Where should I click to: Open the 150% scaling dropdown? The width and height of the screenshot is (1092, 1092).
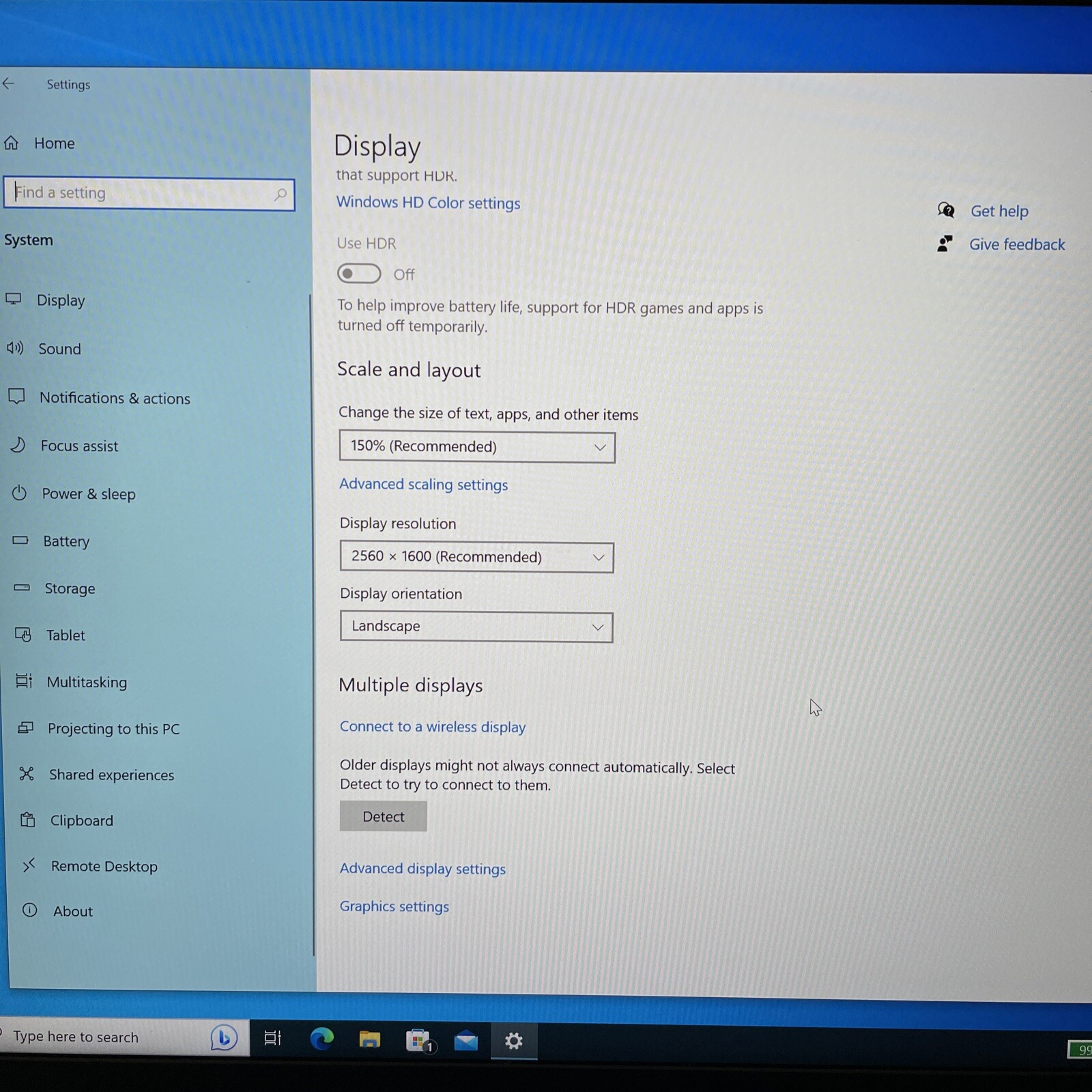pos(477,447)
